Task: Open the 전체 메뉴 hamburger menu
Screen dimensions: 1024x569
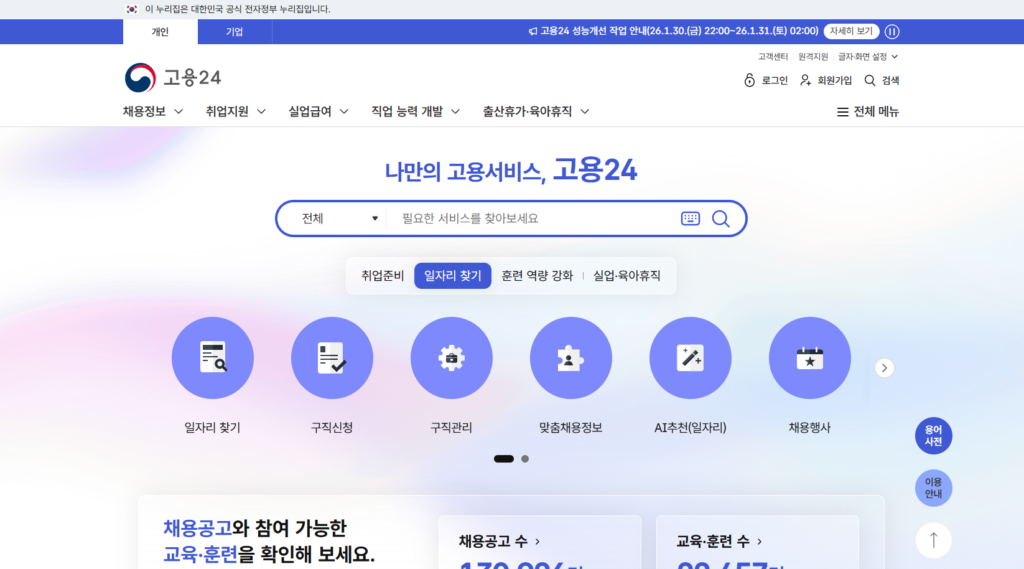Action: pyautogui.click(x=867, y=112)
